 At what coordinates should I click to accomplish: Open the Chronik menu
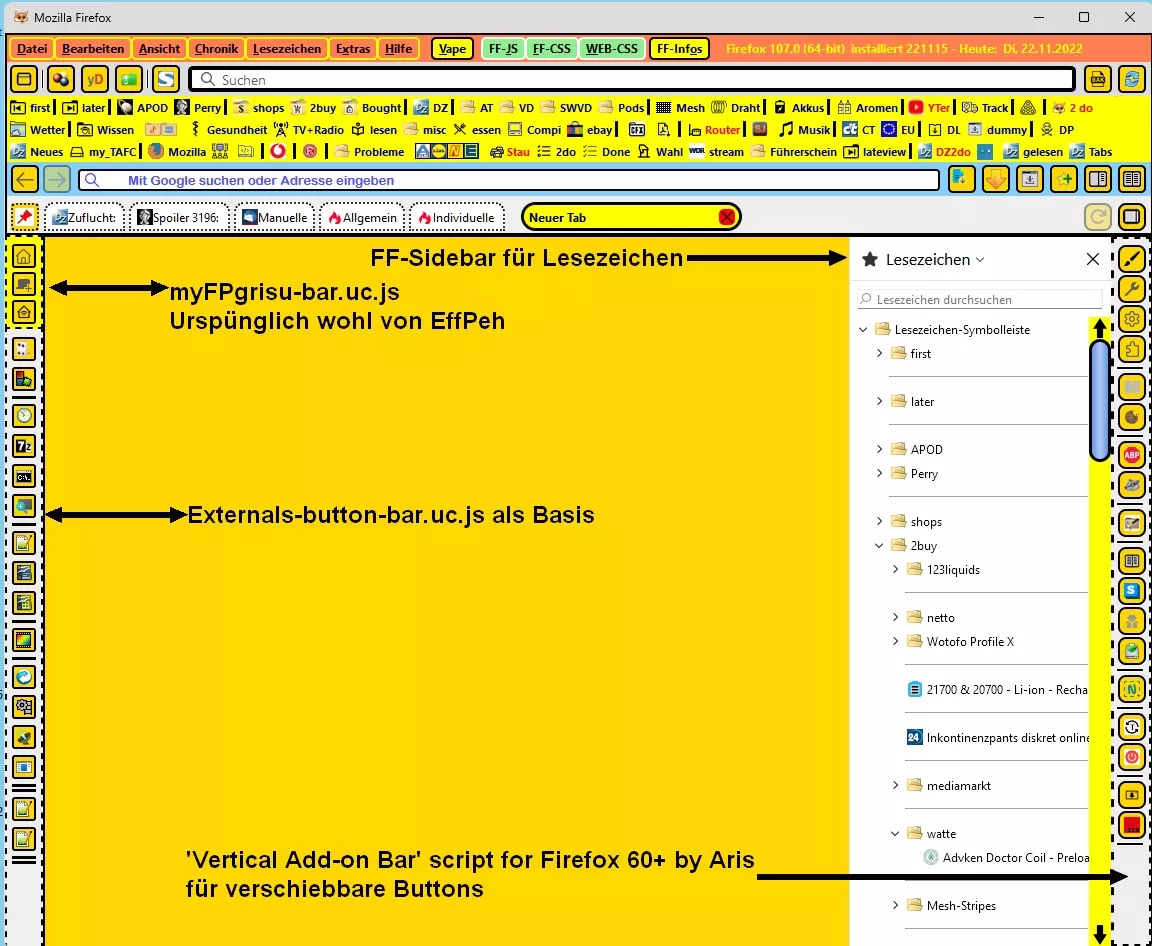(216, 49)
